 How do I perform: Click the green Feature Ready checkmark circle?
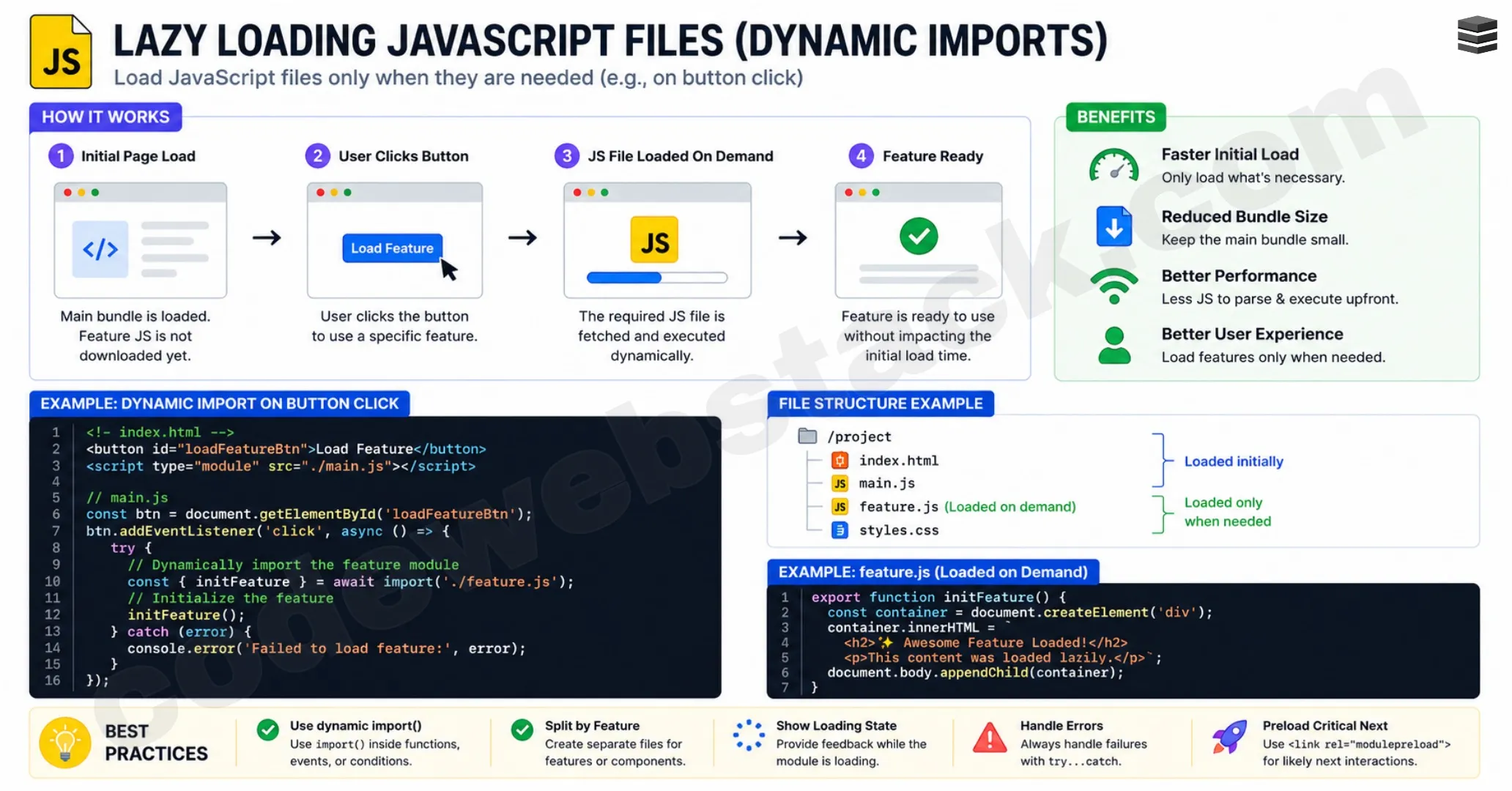[x=918, y=236]
